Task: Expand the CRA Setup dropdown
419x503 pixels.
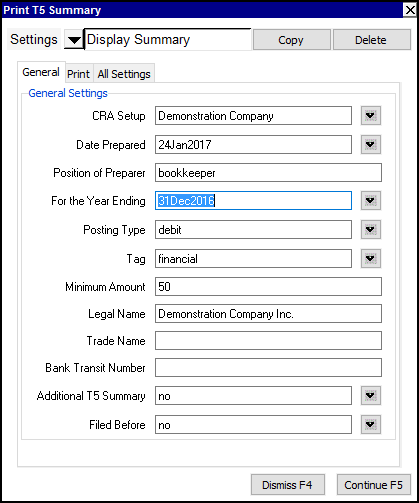Action: point(371,116)
